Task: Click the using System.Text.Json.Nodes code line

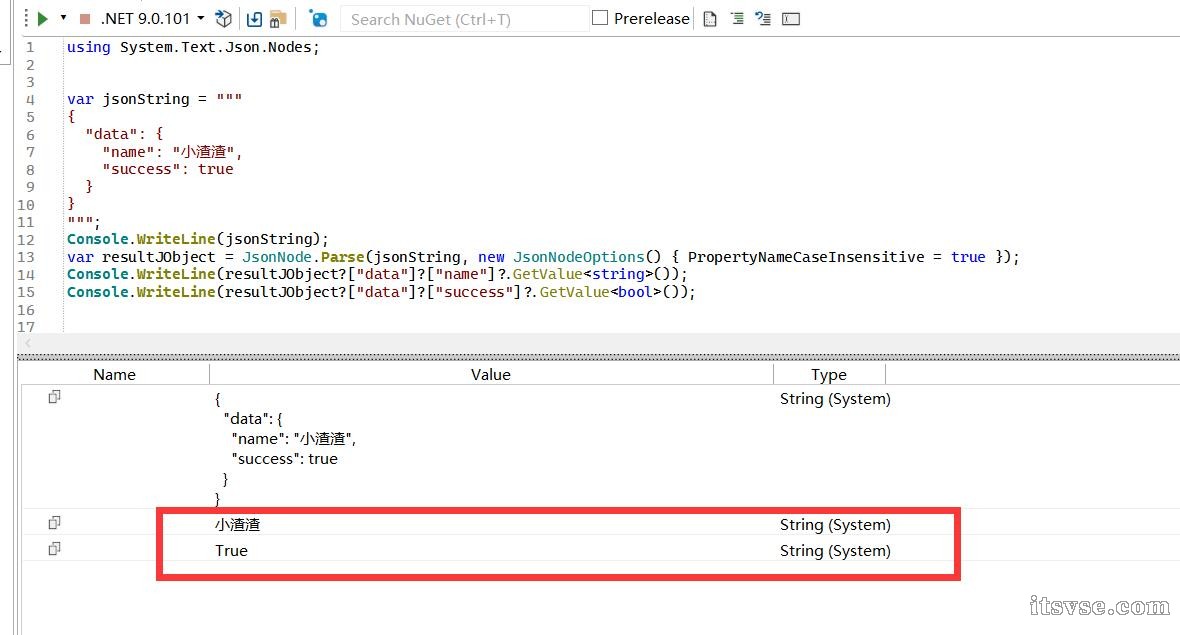Action: [193, 47]
